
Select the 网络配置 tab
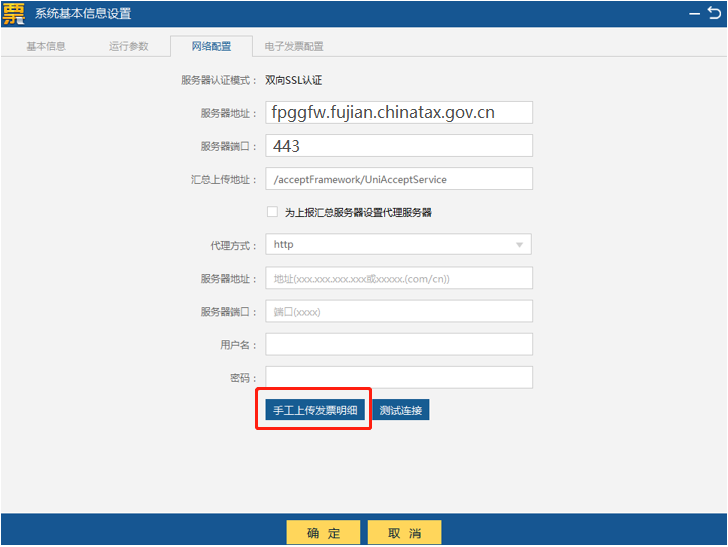click(211, 46)
